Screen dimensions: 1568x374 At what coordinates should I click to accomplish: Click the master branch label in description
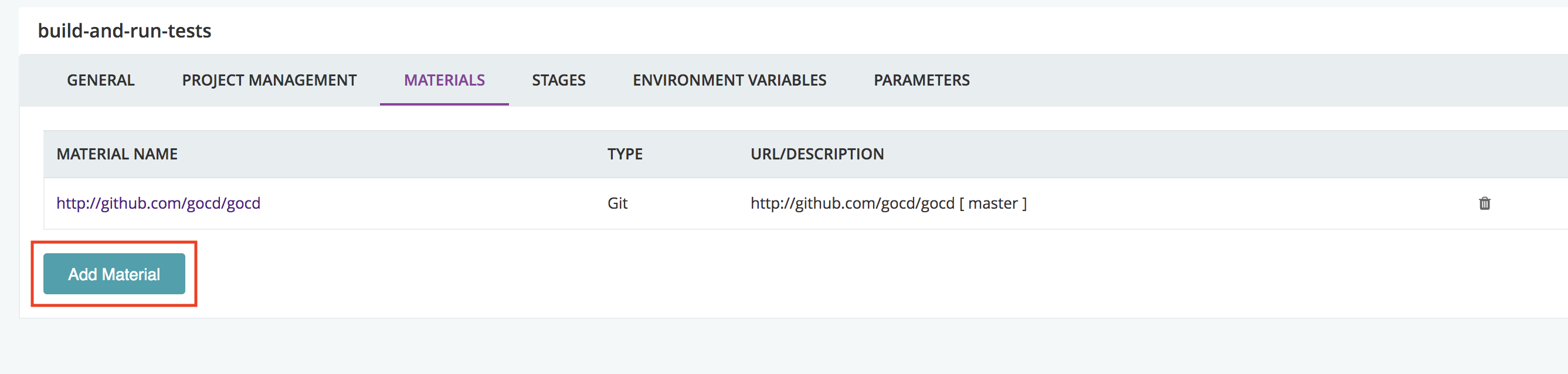(x=993, y=203)
